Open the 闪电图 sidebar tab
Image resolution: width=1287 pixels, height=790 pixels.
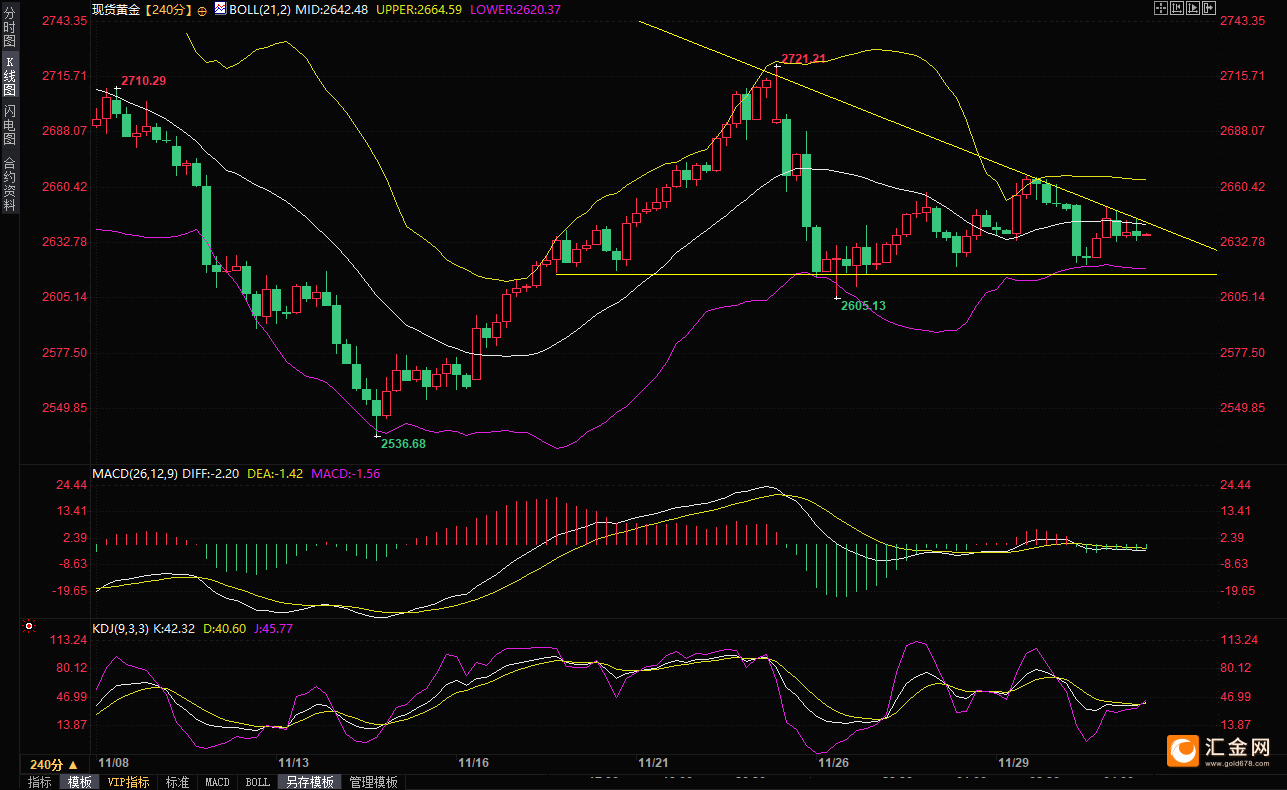tap(9, 123)
